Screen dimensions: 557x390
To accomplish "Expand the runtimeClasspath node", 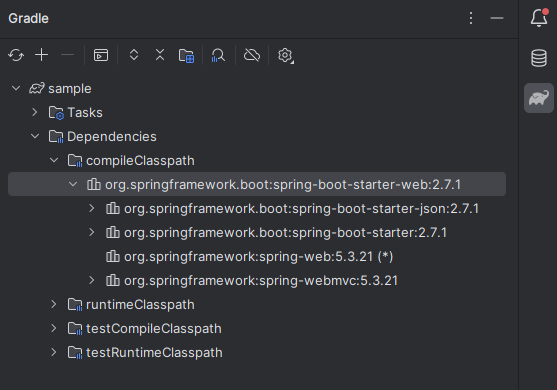I will click(x=54, y=304).
